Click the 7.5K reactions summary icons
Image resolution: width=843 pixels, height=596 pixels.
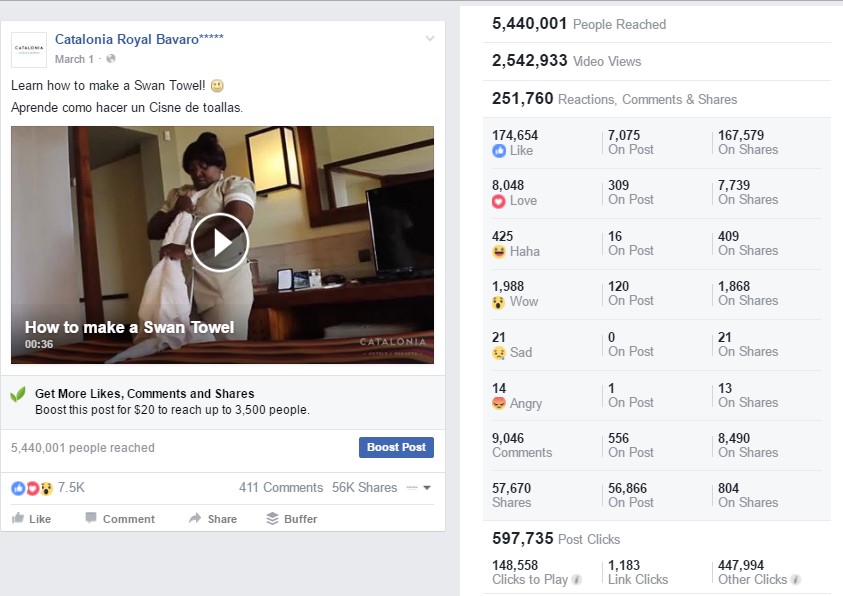coord(32,488)
